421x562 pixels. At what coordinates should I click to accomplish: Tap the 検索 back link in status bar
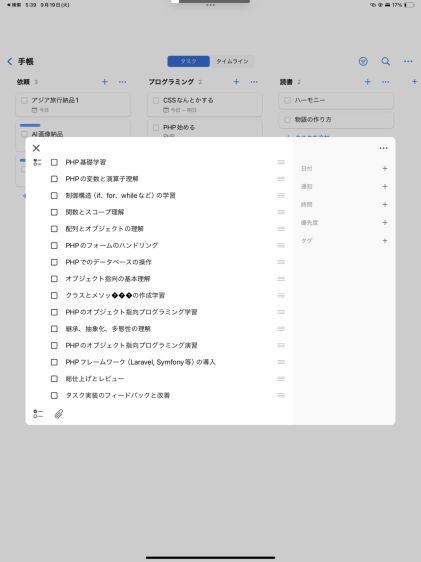click(14, 5)
